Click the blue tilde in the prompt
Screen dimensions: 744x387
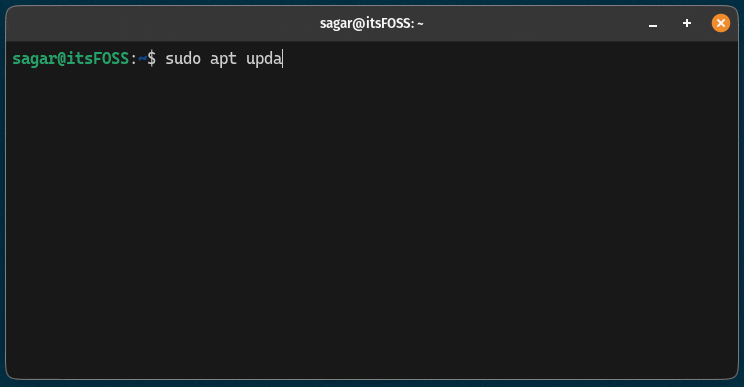(142, 58)
